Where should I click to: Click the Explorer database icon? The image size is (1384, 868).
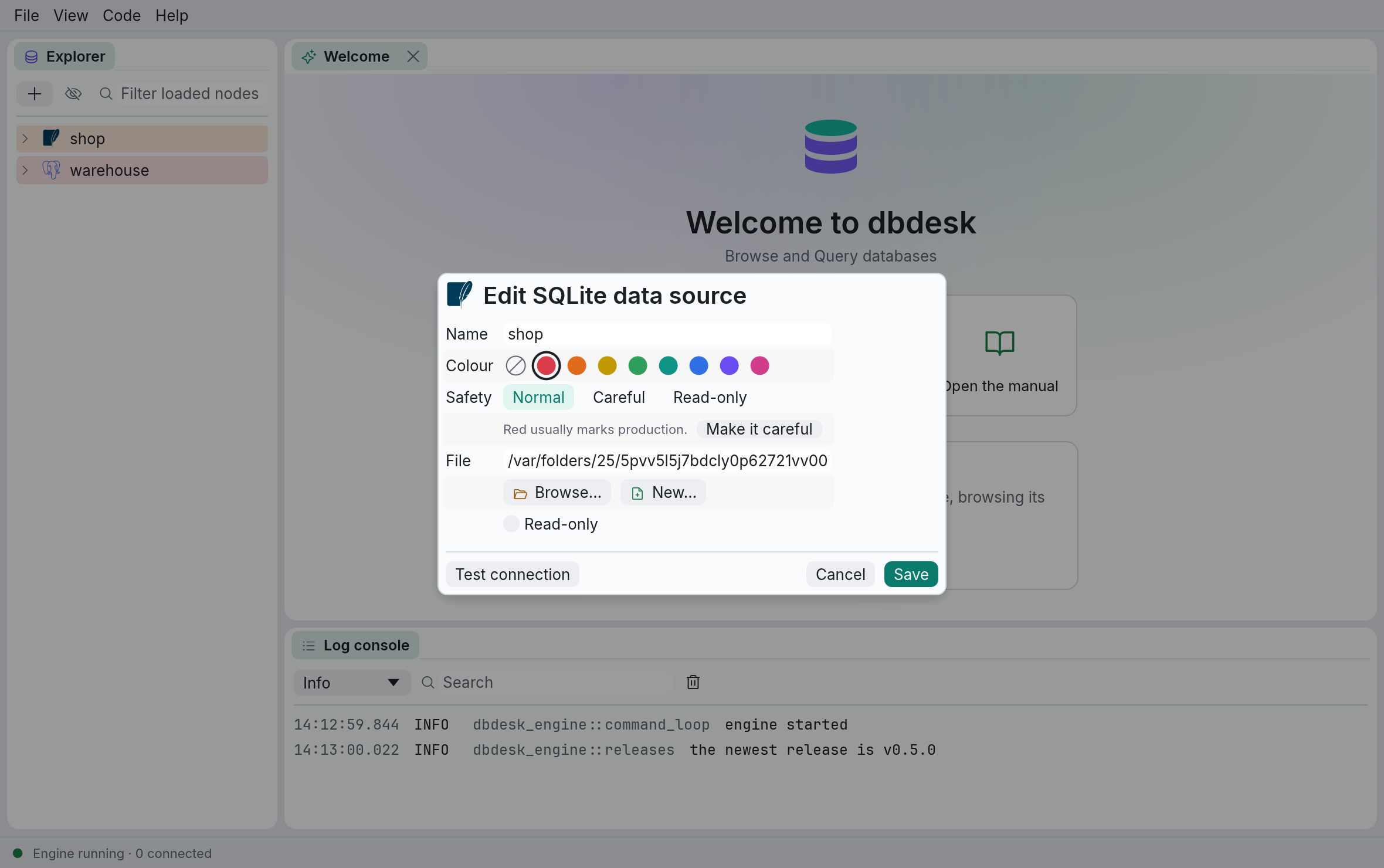32,57
